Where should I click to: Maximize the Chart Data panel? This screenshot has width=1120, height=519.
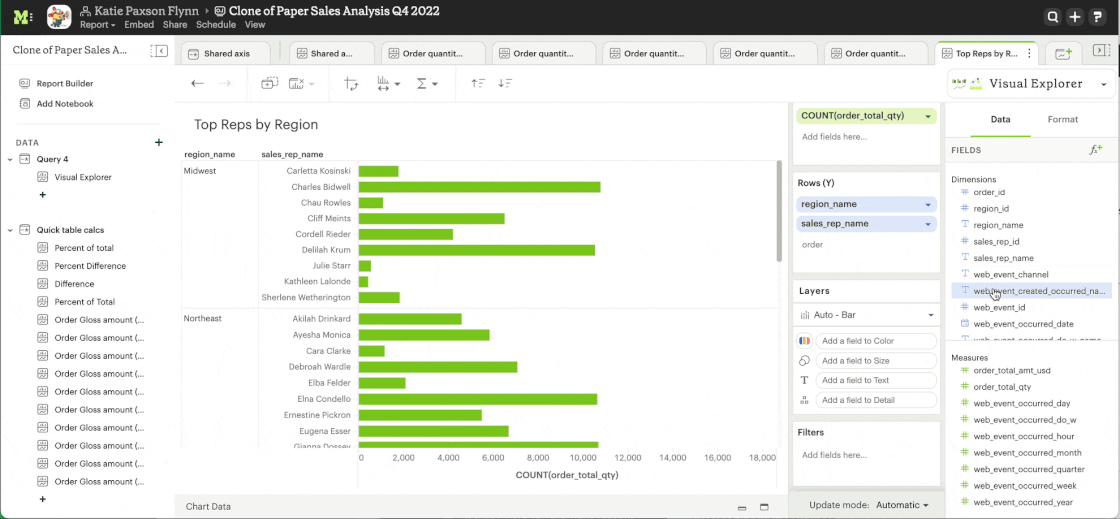764,507
